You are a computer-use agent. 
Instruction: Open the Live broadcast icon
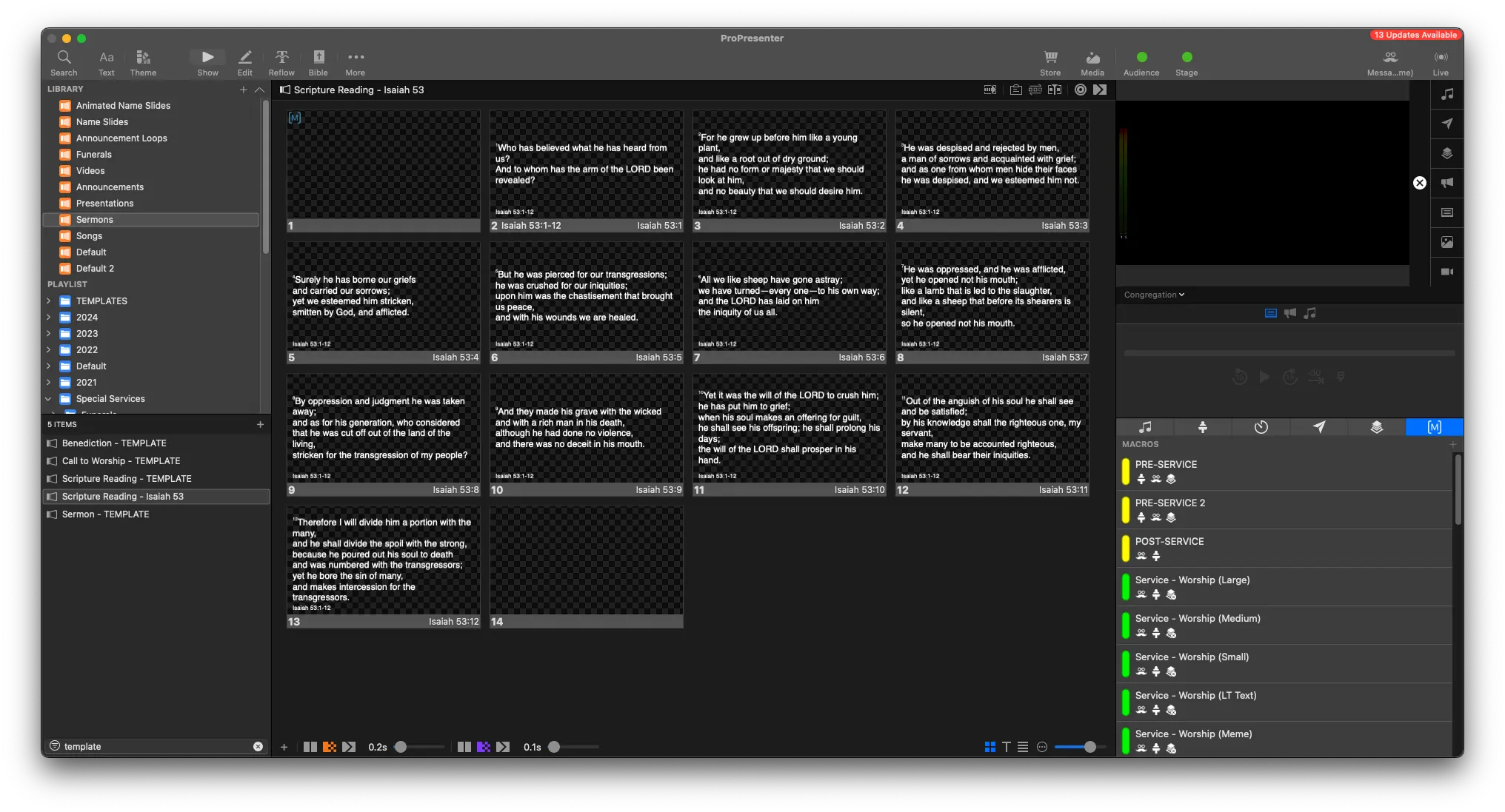(1441, 58)
